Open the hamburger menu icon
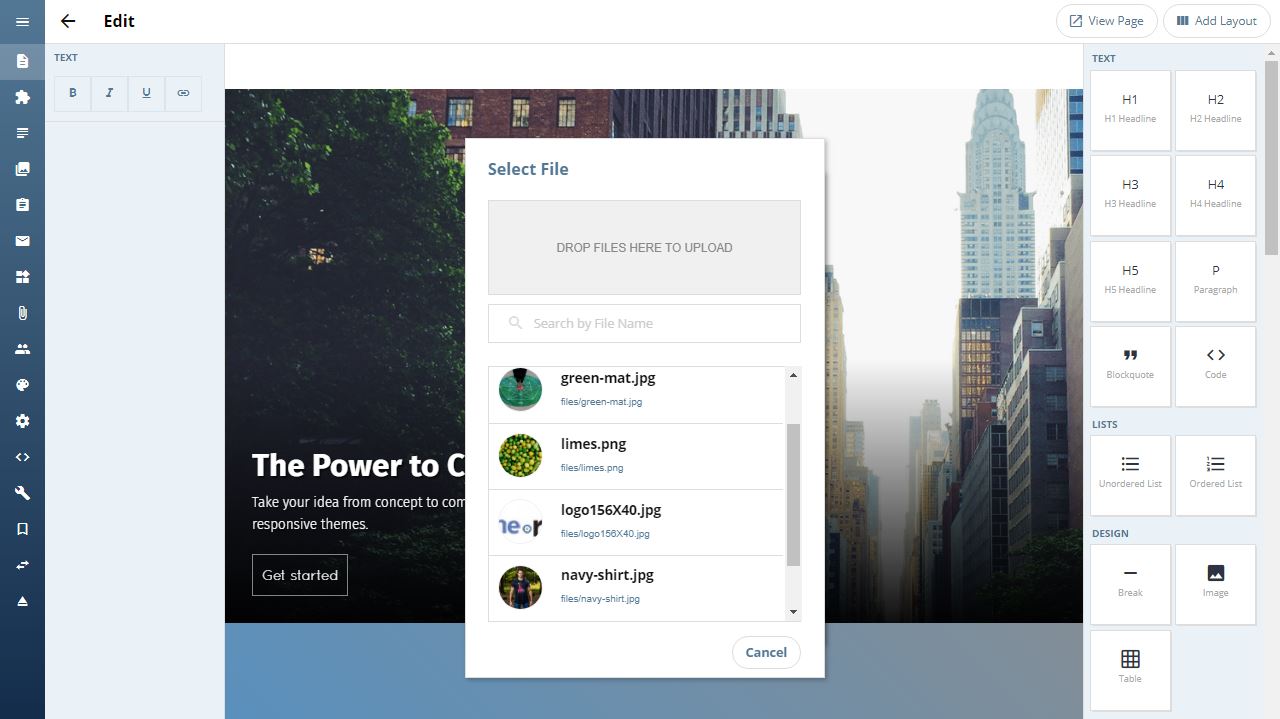 click(x=22, y=21)
